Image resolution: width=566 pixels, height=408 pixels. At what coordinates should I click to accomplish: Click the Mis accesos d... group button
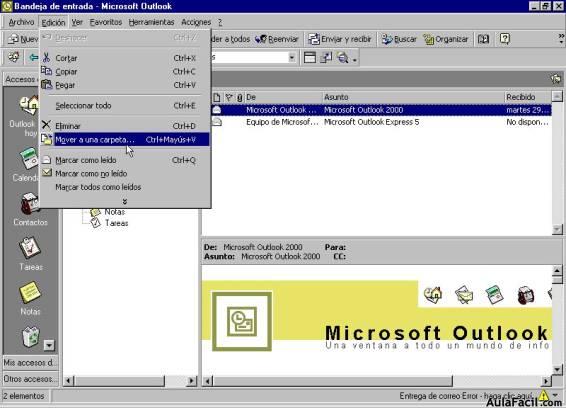pyautogui.click(x=30, y=363)
